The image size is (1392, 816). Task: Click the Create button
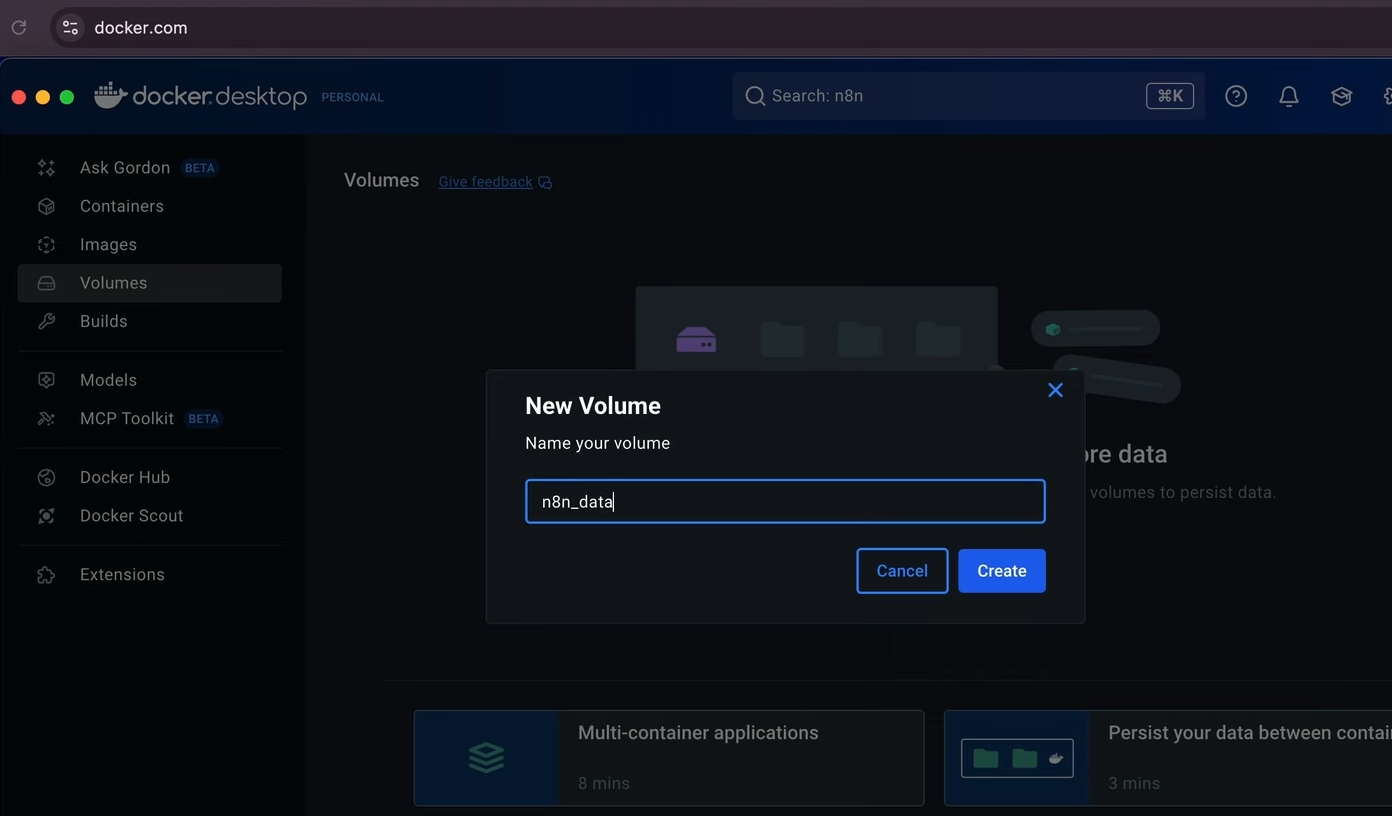click(1002, 571)
